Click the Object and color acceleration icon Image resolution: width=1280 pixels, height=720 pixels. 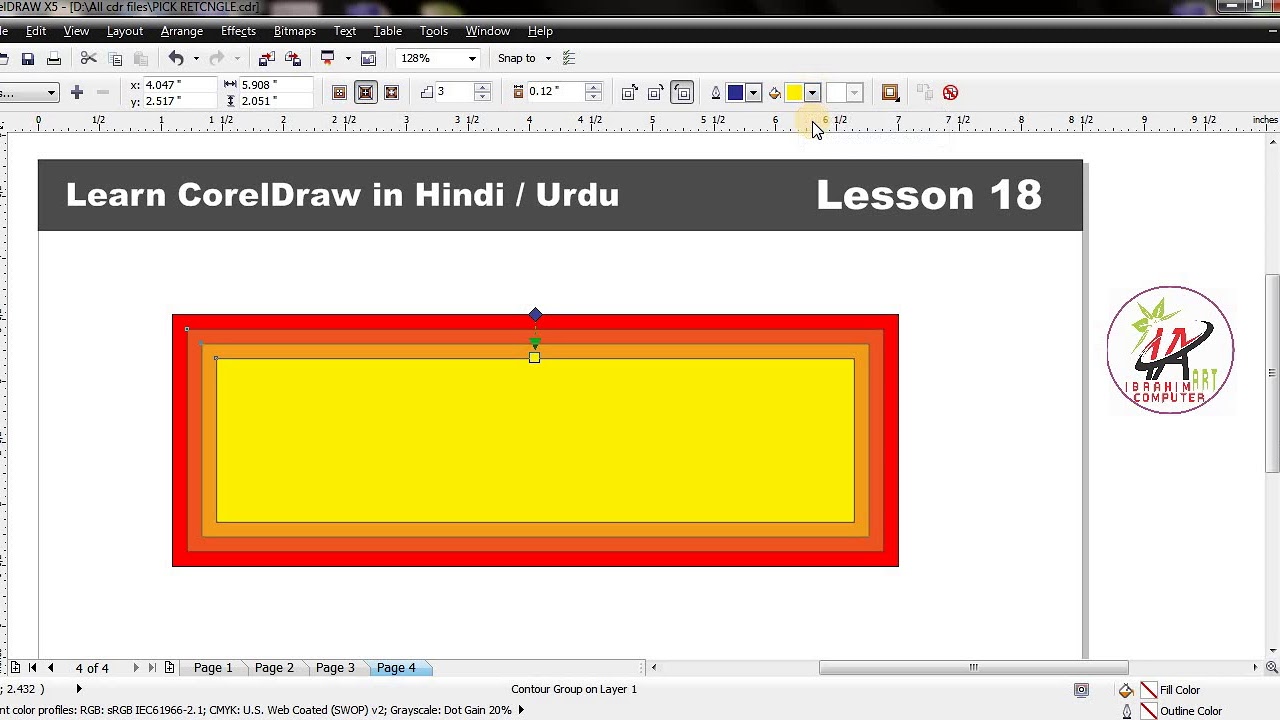click(890, 93)
